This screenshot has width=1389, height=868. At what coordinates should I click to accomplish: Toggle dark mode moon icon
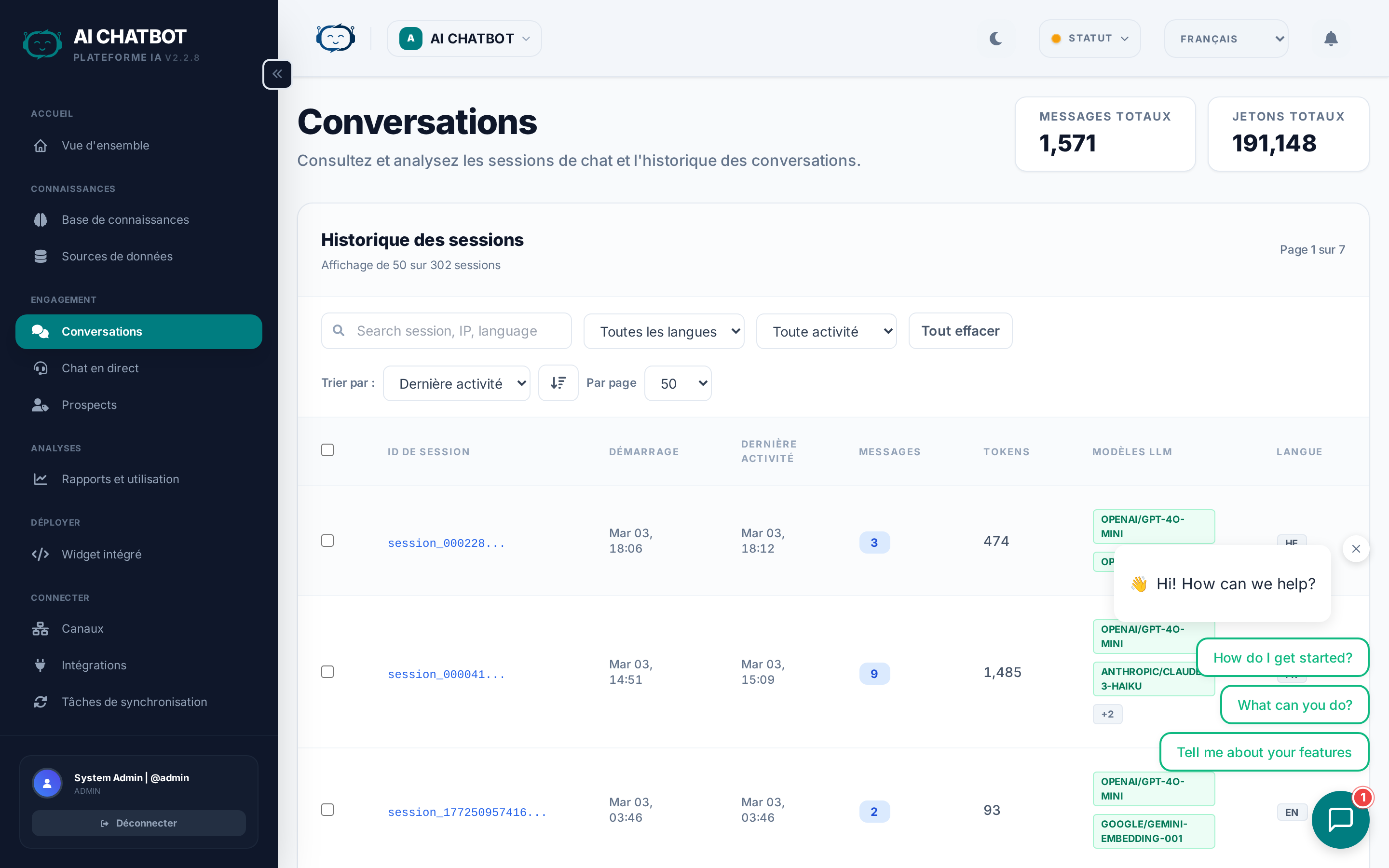pyautogui.click(x=996, y=39)
